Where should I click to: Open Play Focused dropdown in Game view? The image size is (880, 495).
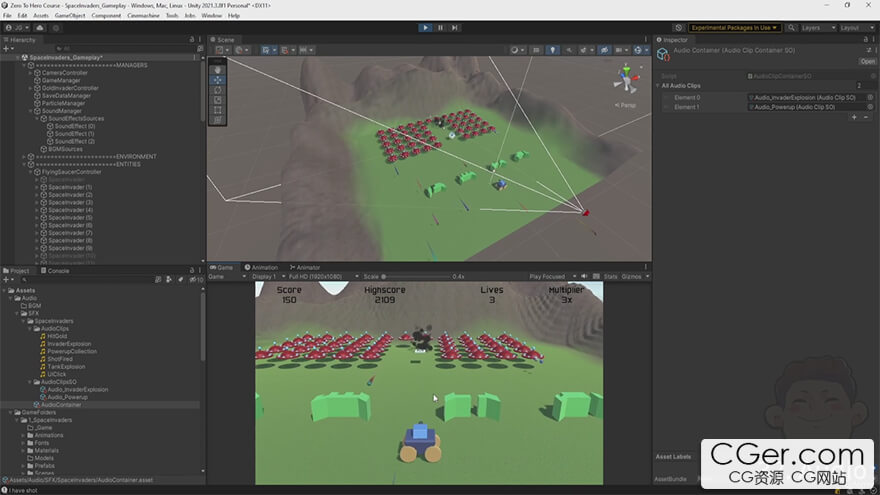coord(552,277)
